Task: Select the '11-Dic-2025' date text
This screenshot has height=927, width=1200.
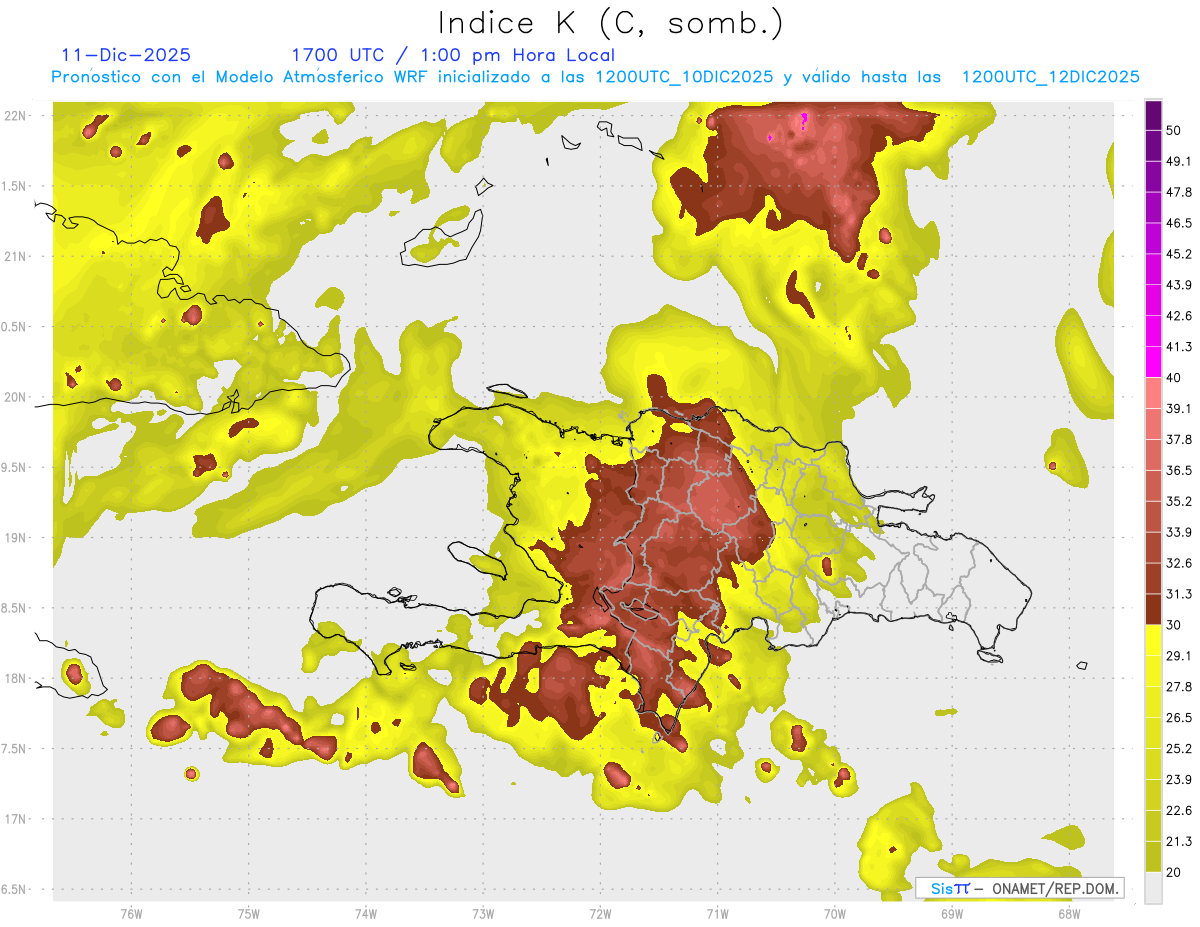Action: 126,55
